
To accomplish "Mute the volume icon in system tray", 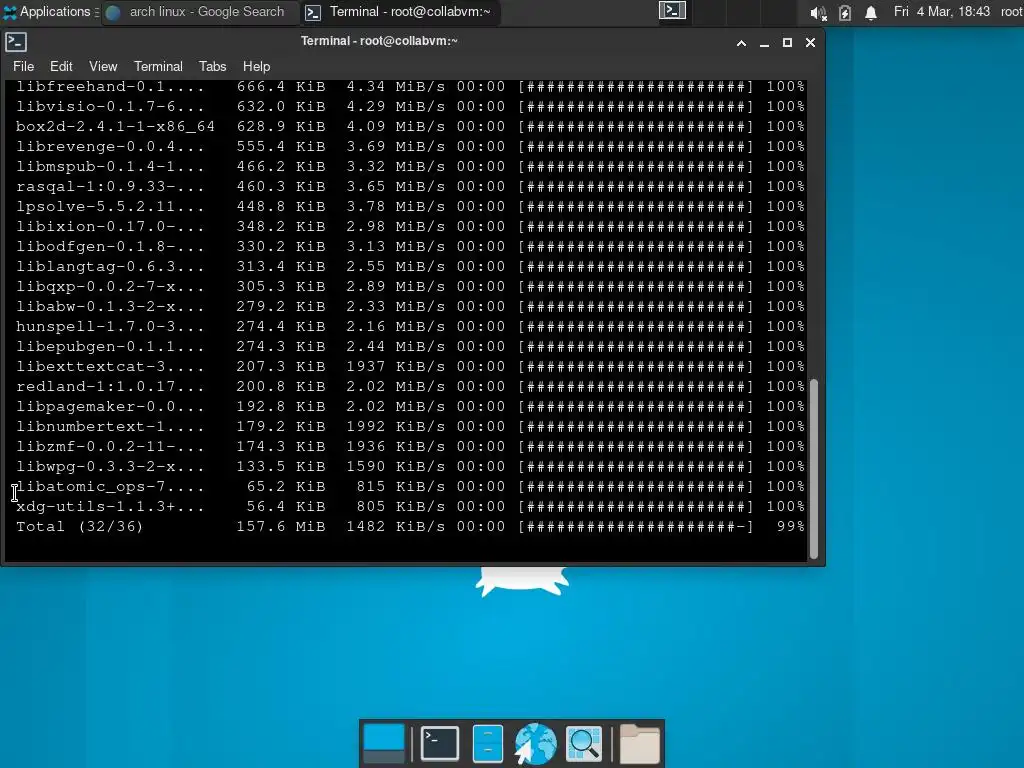I will pyautogui.click(x=818, y=12).
